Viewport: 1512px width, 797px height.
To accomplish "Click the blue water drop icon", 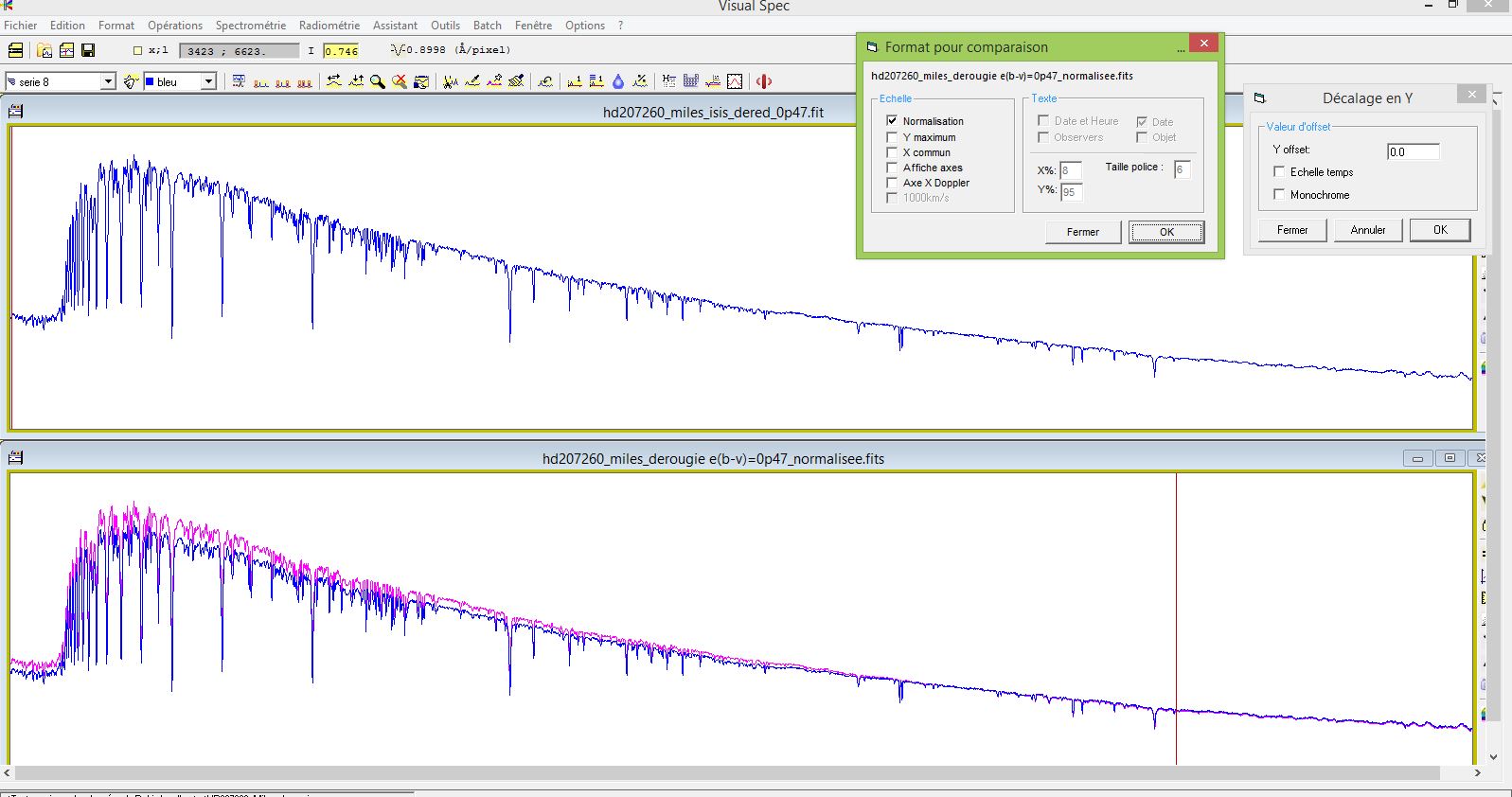I will [x=618, y=81].
